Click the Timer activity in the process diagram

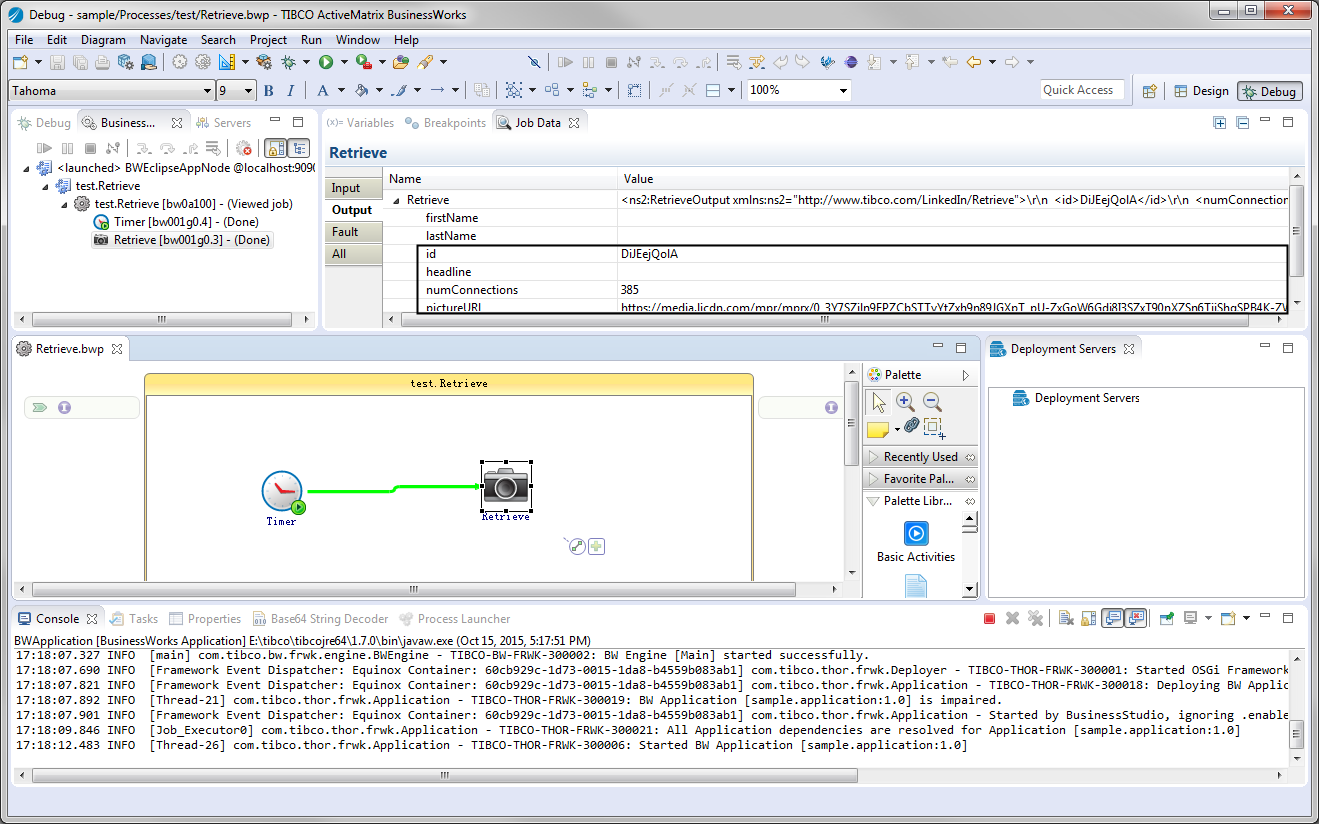point(282,493)
